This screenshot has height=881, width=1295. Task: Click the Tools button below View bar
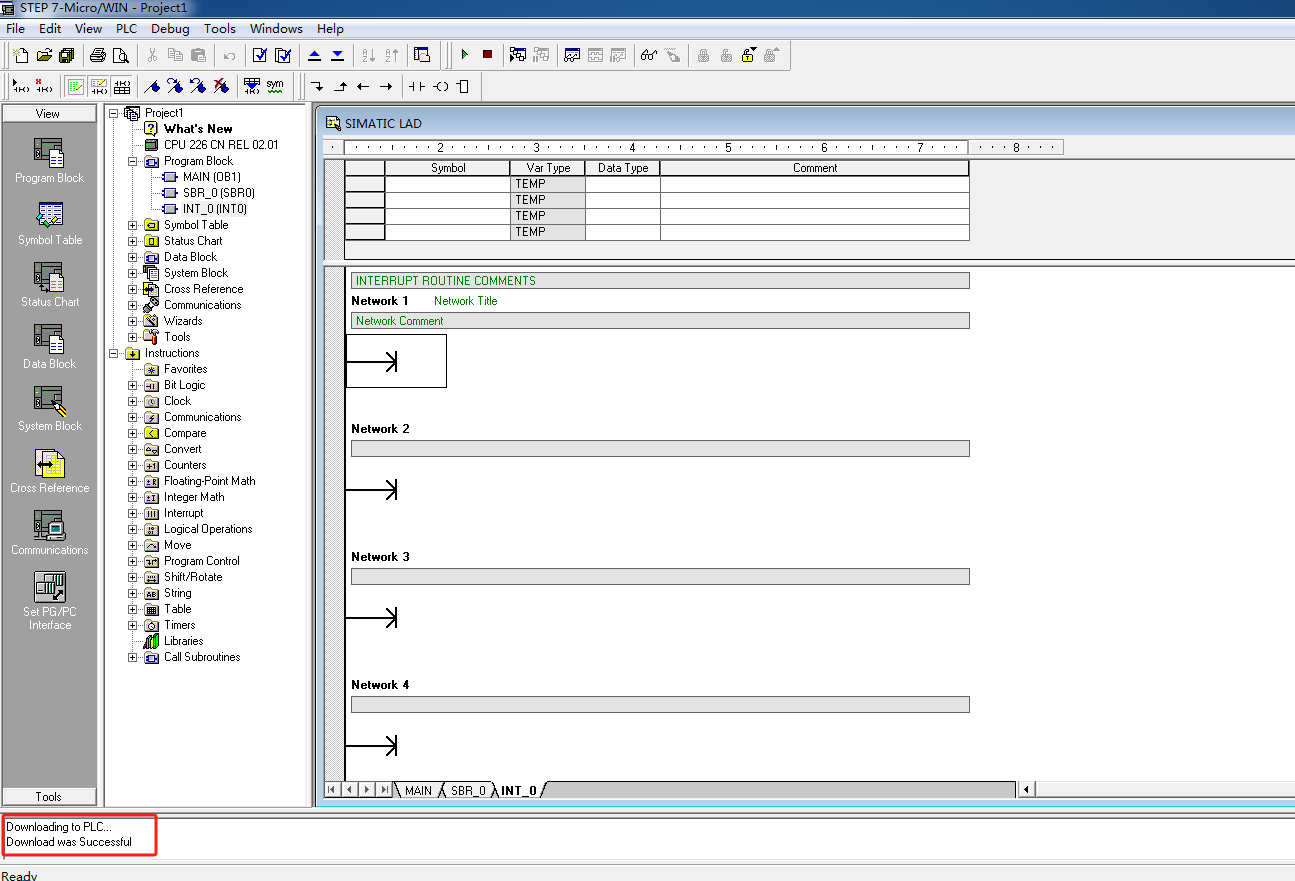49,797
